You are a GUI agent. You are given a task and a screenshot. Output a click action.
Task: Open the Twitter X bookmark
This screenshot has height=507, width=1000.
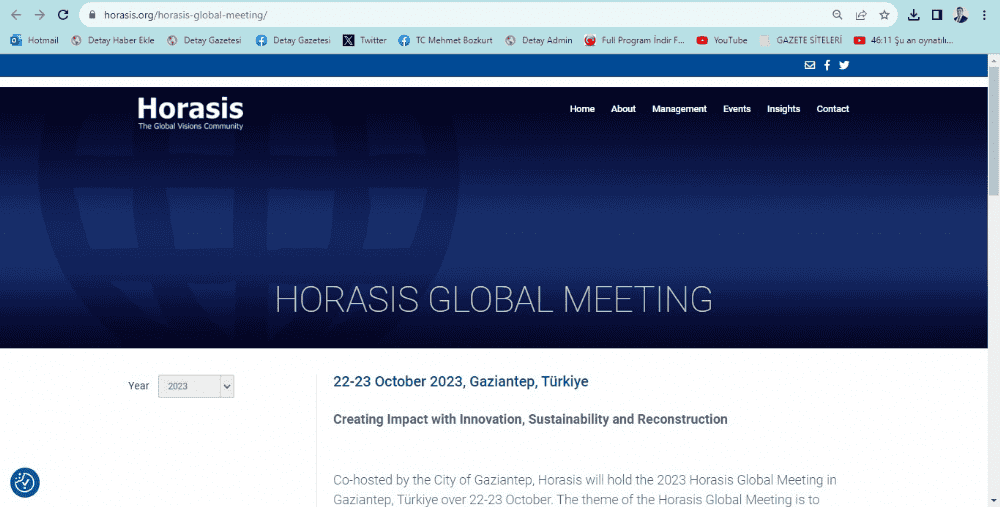click(365, 40)
